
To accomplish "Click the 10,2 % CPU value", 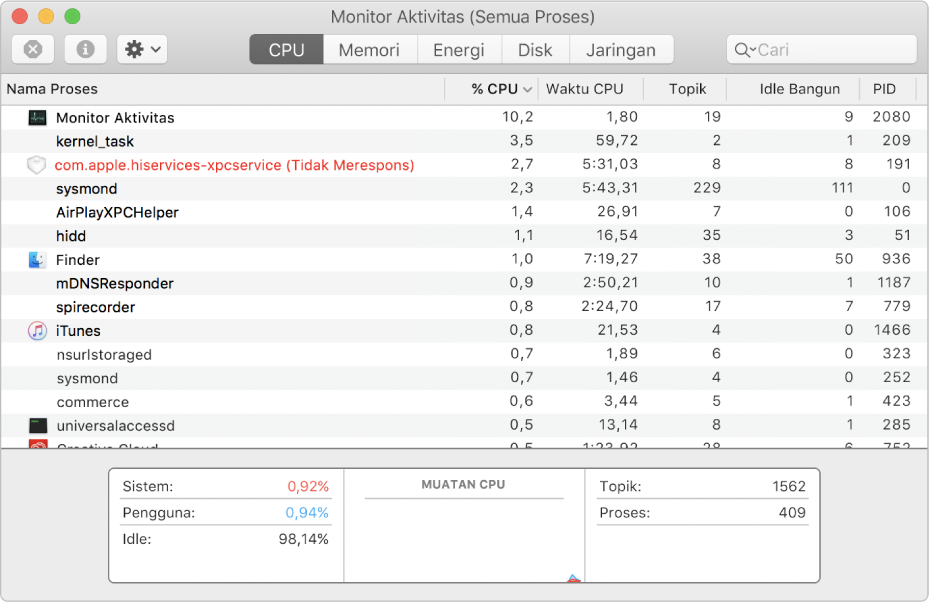I will pyautogui.click(x=518, y=117).
